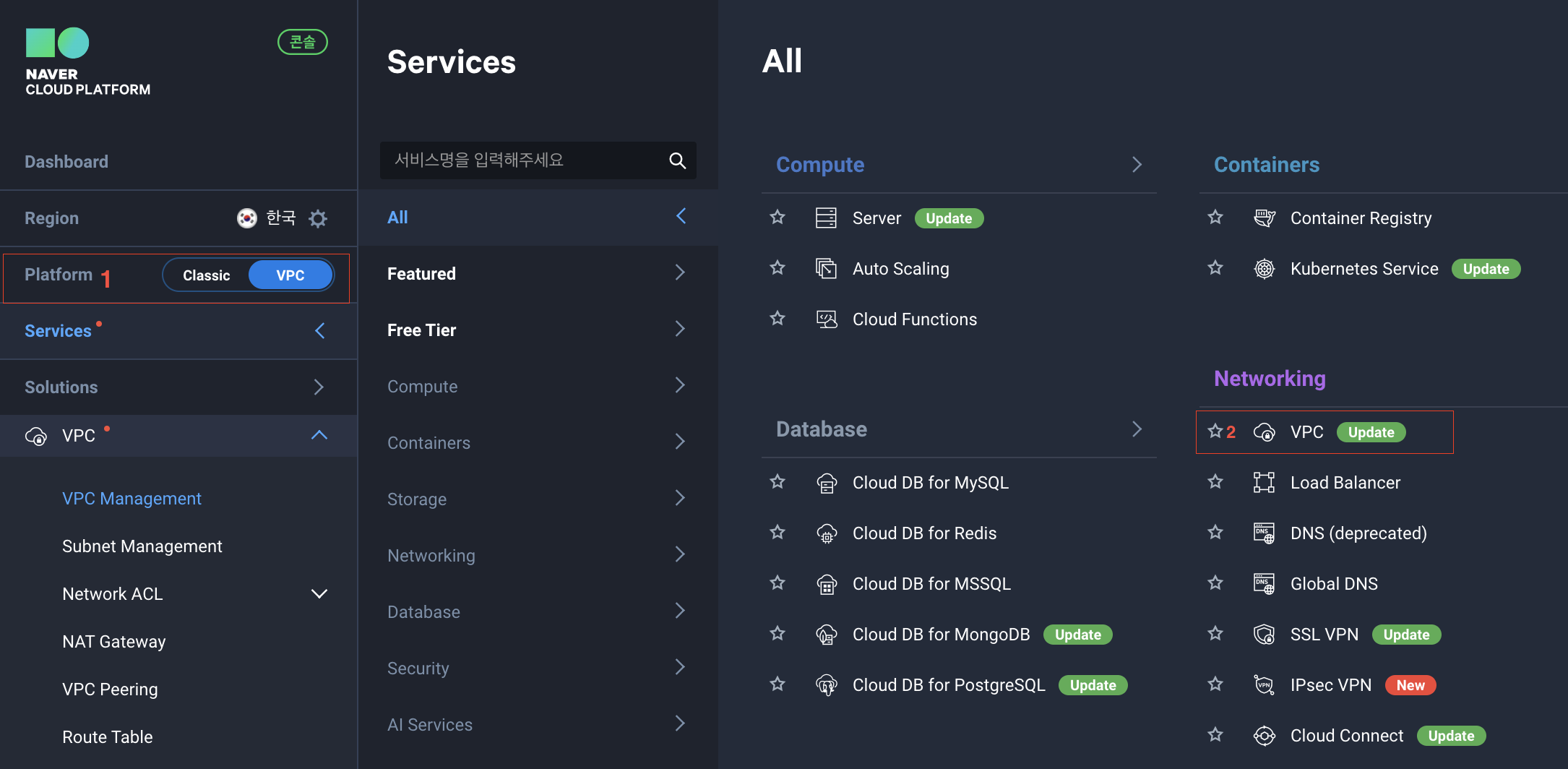1568x769 pixels.
Task: Open region settings gear icon
Action: point(318,218)
